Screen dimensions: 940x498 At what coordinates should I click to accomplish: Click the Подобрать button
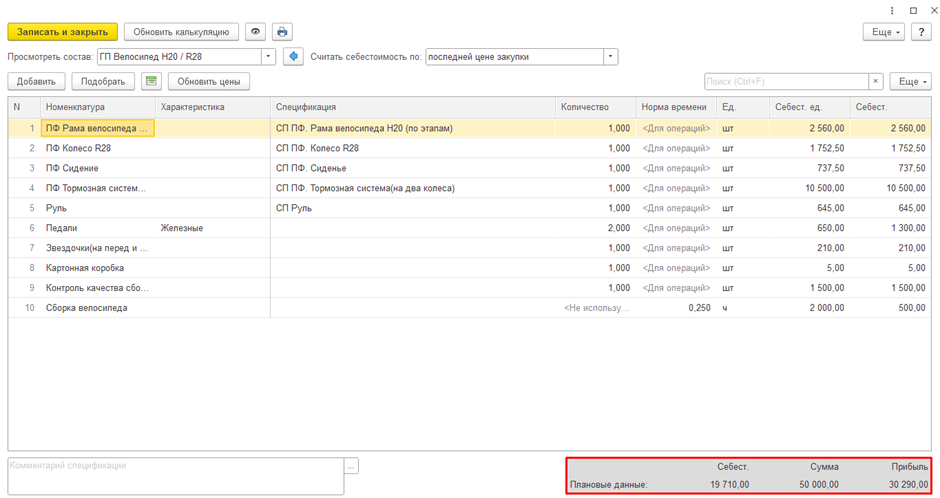[103, 82]
